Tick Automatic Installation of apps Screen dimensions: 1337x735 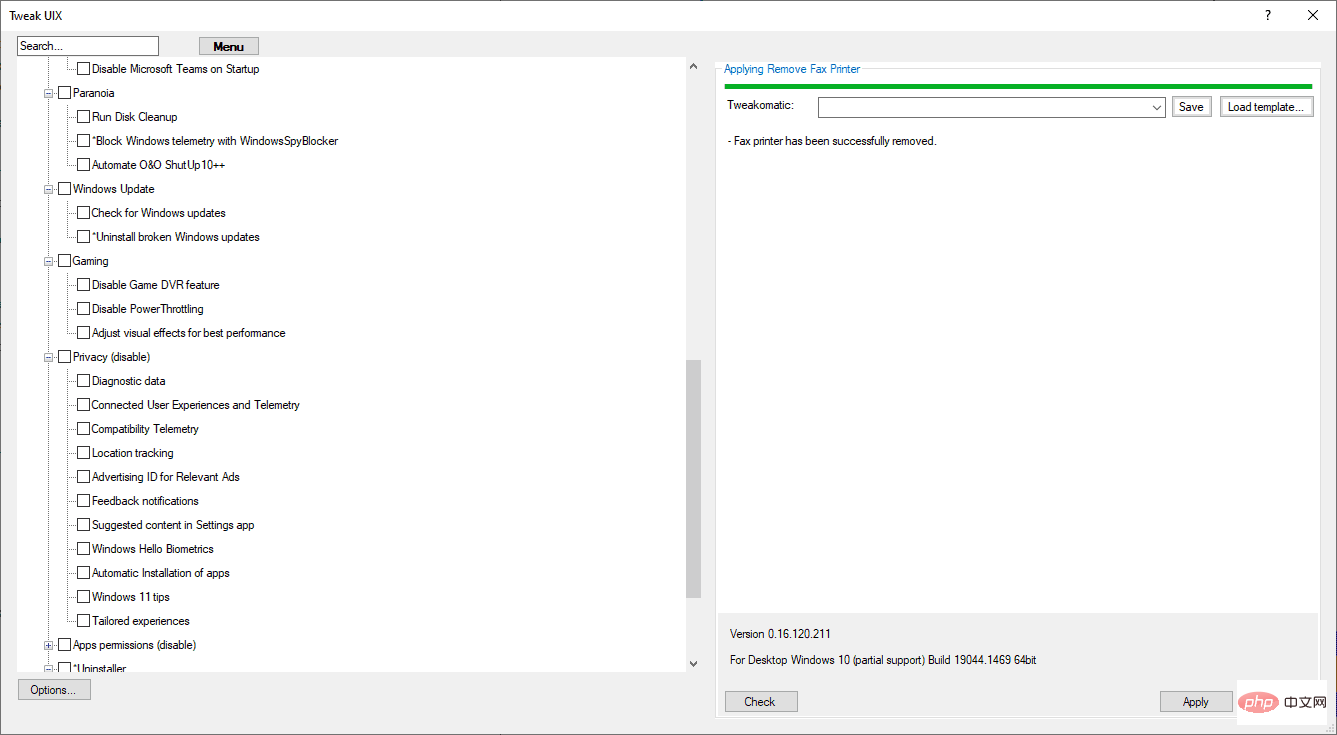[x=84, y=573]
